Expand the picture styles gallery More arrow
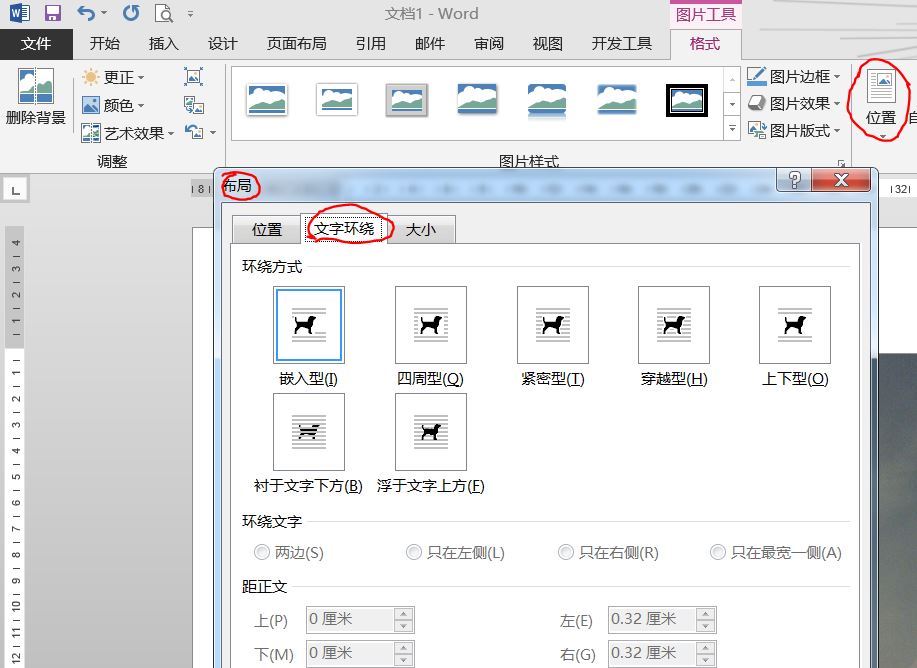917x668 pixels. pyautogui.click(x=732, y=128)
